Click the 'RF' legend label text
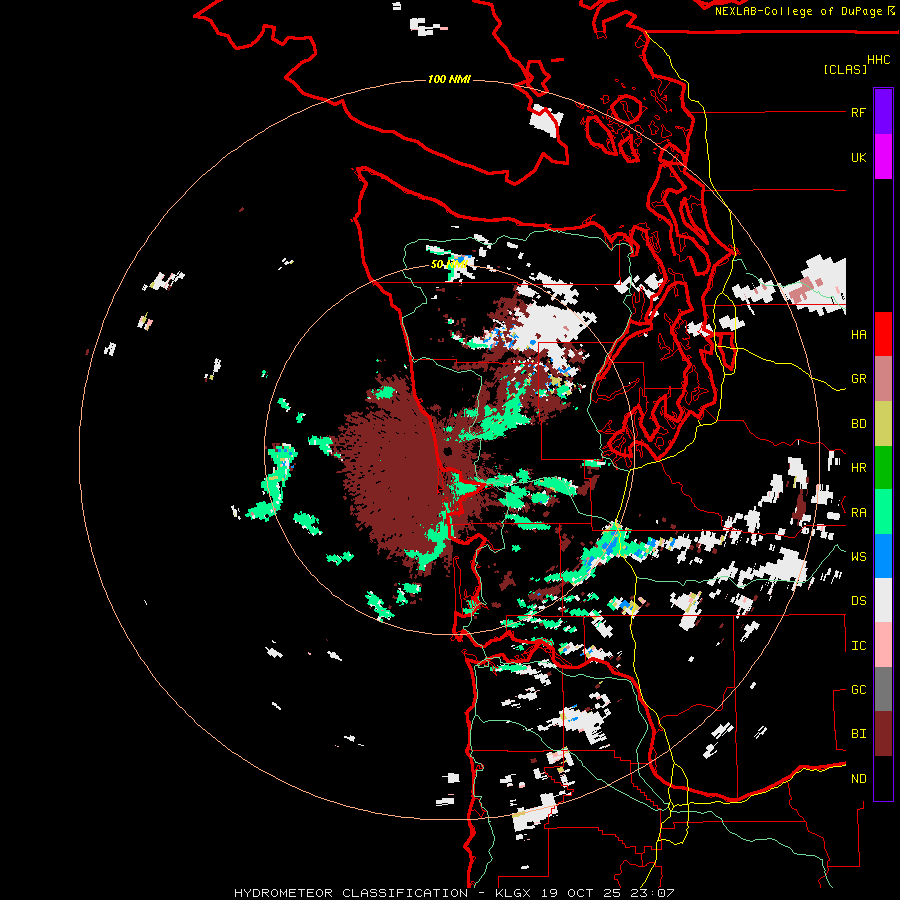900x900 pixels. 858,112
